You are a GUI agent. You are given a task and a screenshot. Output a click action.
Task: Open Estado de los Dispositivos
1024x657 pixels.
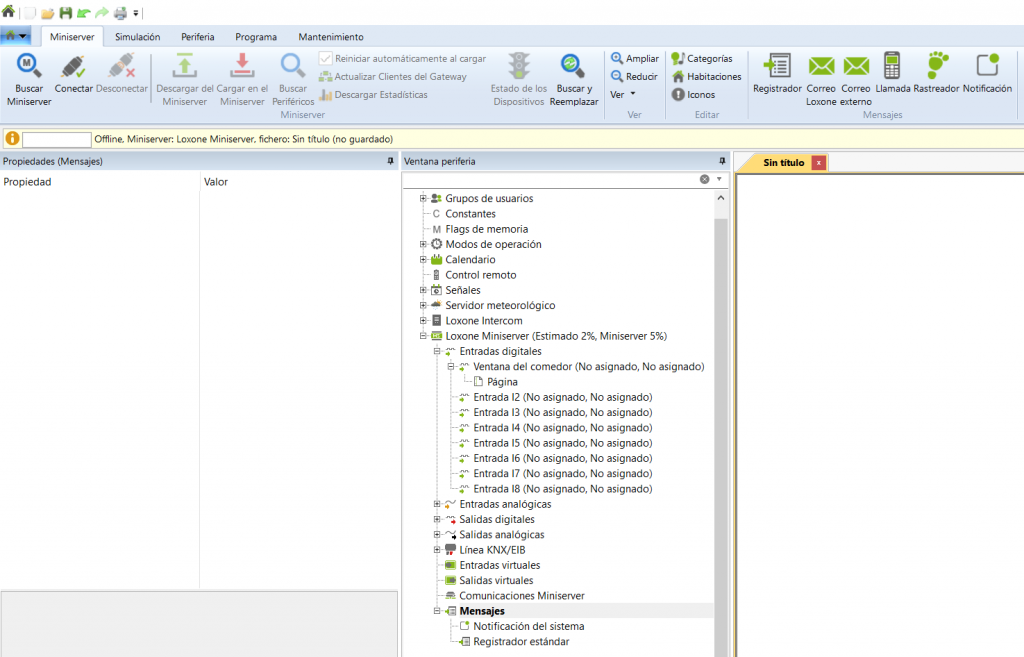[x=518, y=75]
